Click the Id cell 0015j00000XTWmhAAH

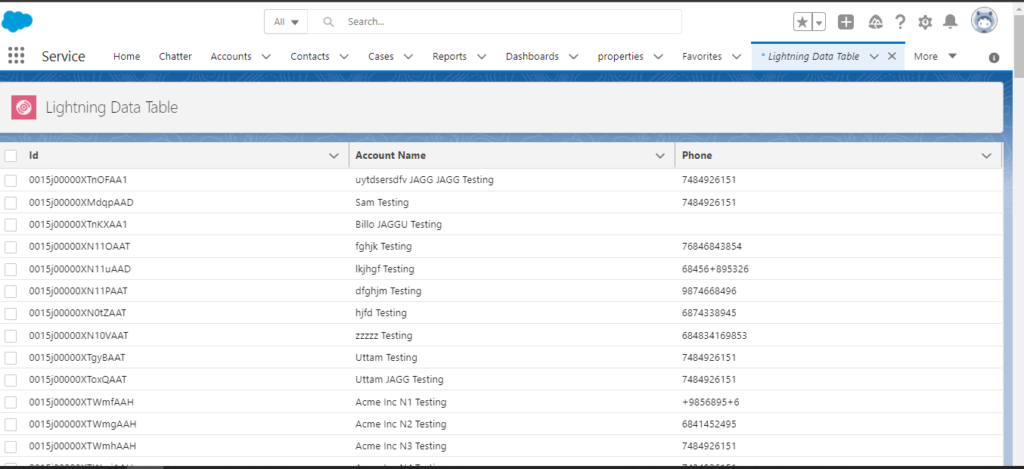pyautogui.click(x=82, y=446)
